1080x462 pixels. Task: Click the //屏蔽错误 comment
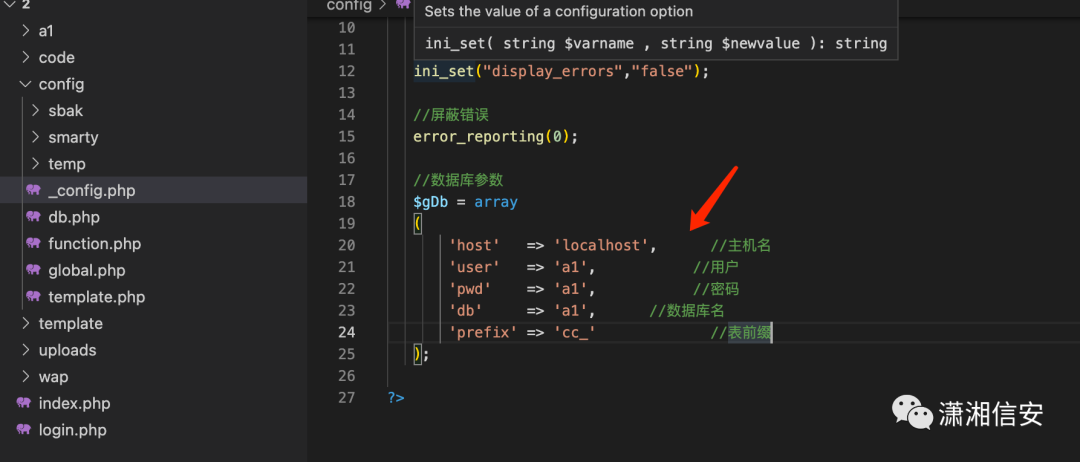(451, 114)
